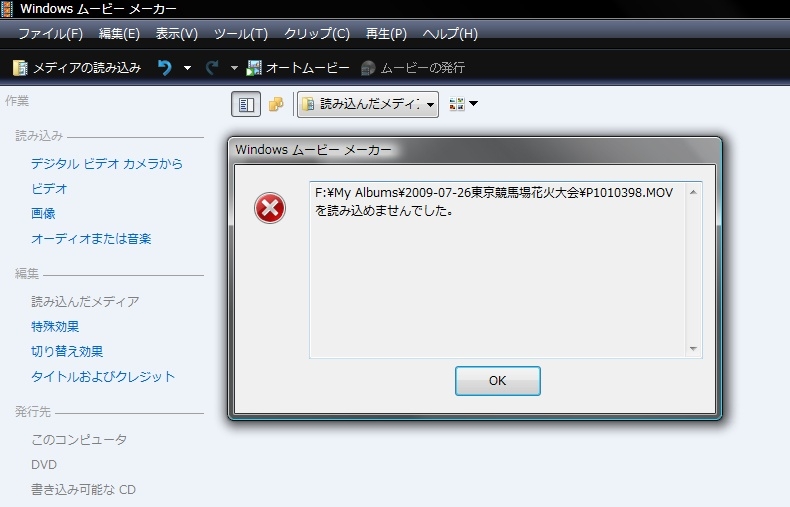Click the red error X icon
Screen dimensions: 790x507
(x=270, y=208)
